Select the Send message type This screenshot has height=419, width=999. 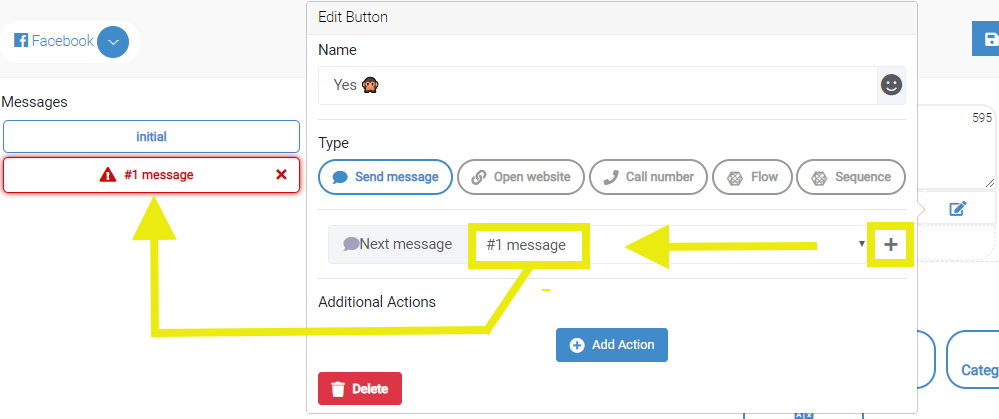click(385, 177)
